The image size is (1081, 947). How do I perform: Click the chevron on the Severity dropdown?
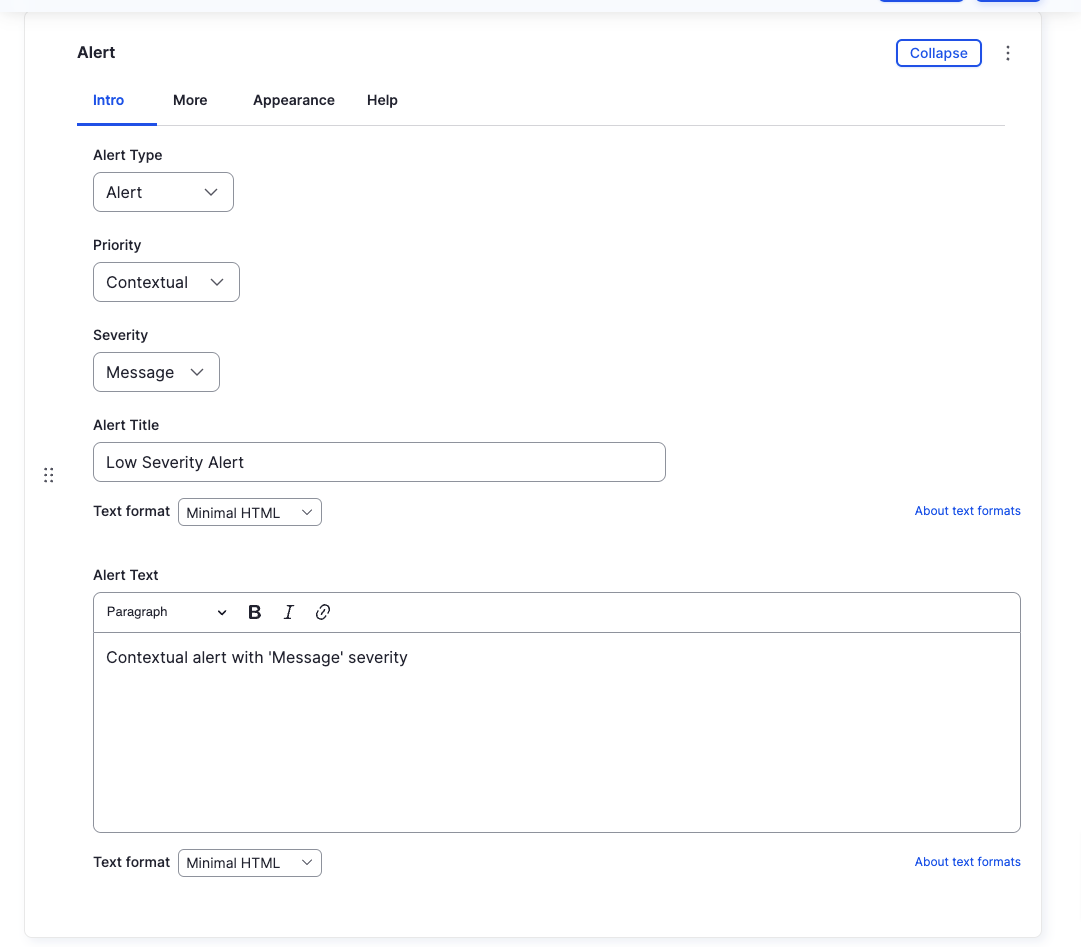coord(196,371)
